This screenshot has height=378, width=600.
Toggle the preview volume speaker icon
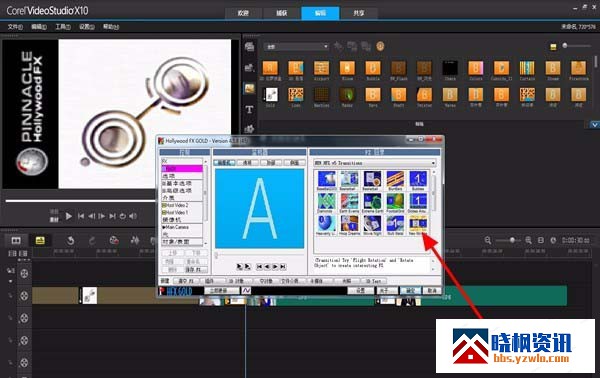133,216
